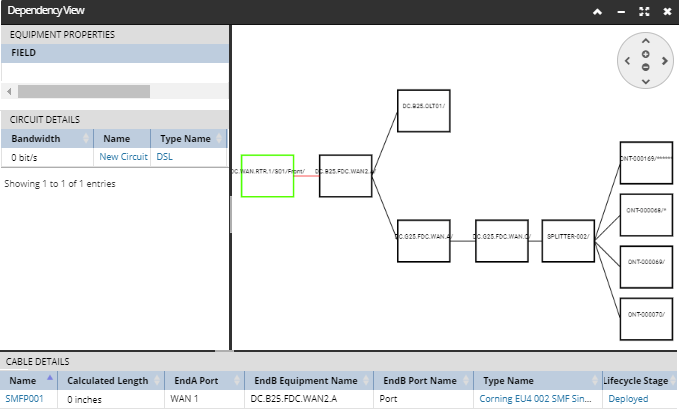The width and height of the screenshot is (679, 409).
Task: Expand Dependency View to fullscreen
Action: coord(644,12)
